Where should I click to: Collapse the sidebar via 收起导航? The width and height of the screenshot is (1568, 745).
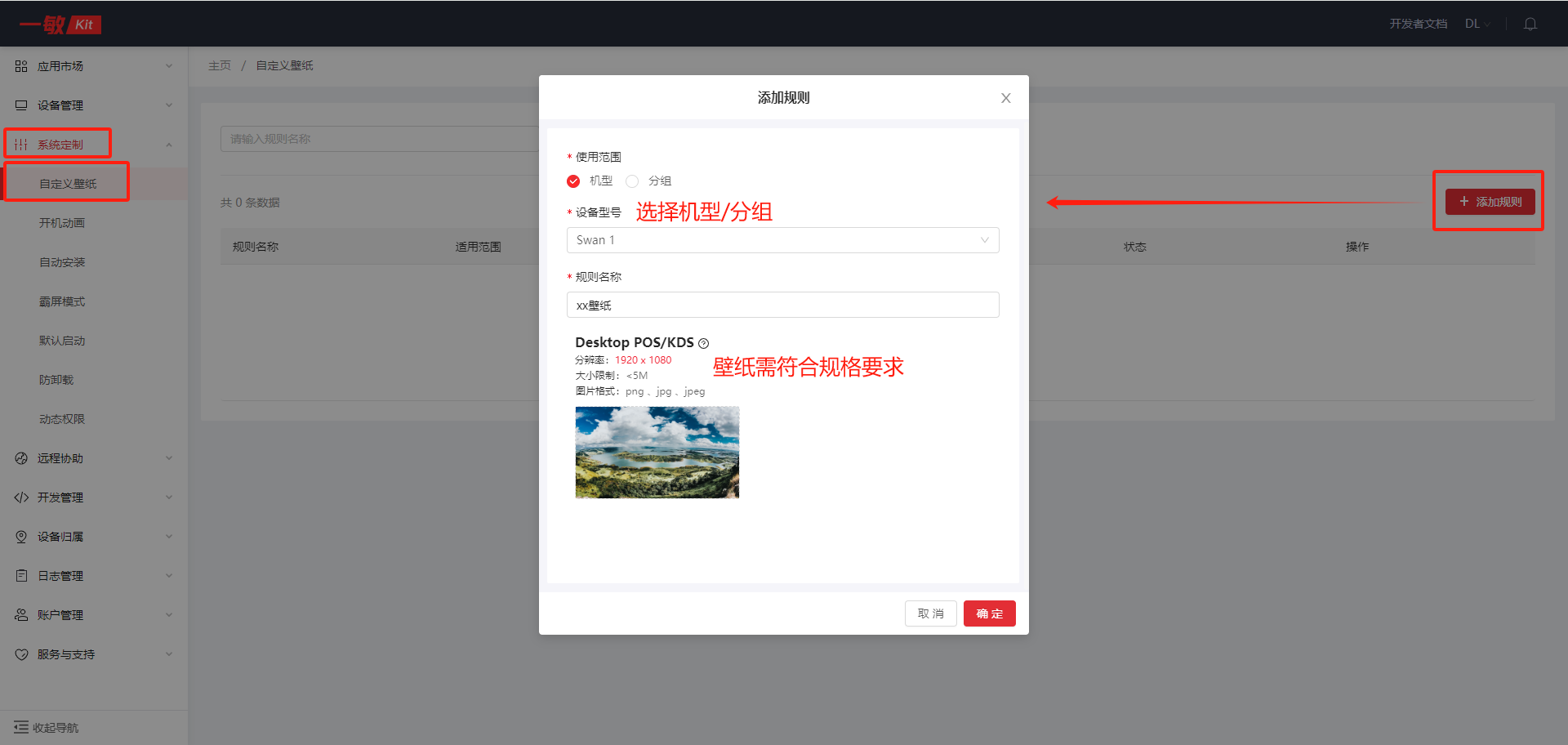pos(47,727)
